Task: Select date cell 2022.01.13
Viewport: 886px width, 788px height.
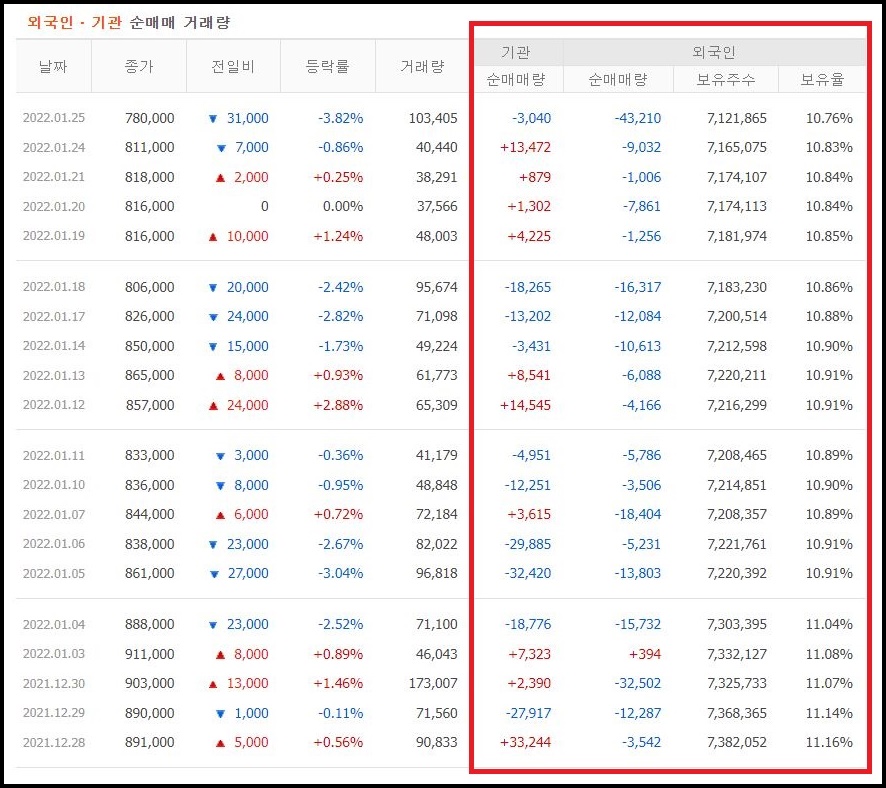Action: tap(54, 375)
